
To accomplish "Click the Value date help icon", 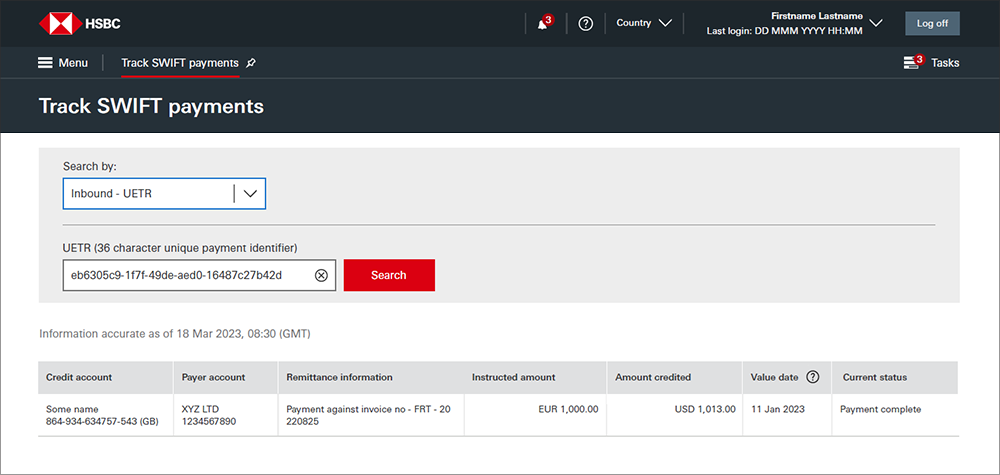I will [812, 377].
